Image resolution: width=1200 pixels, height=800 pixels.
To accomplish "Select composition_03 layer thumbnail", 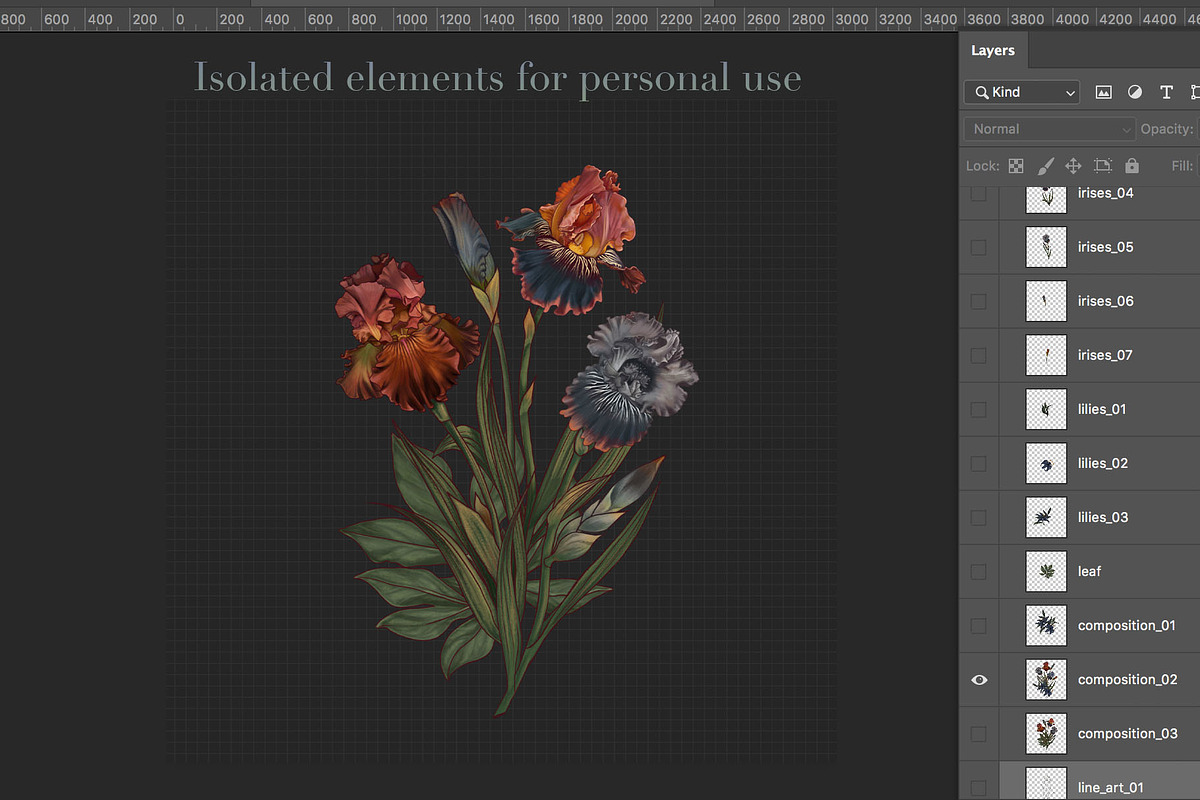I will pyautogui.click(x=1046, y=733).
